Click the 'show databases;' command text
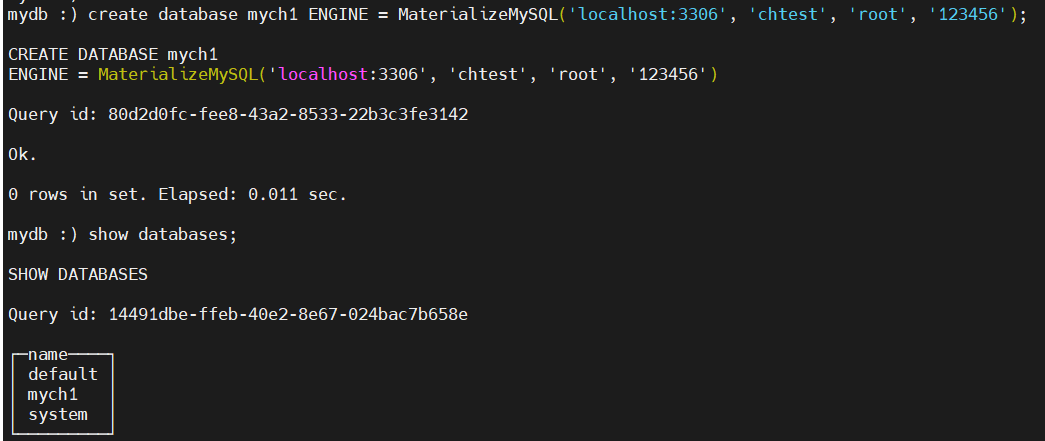1045x441 pixels. point(163,234)
